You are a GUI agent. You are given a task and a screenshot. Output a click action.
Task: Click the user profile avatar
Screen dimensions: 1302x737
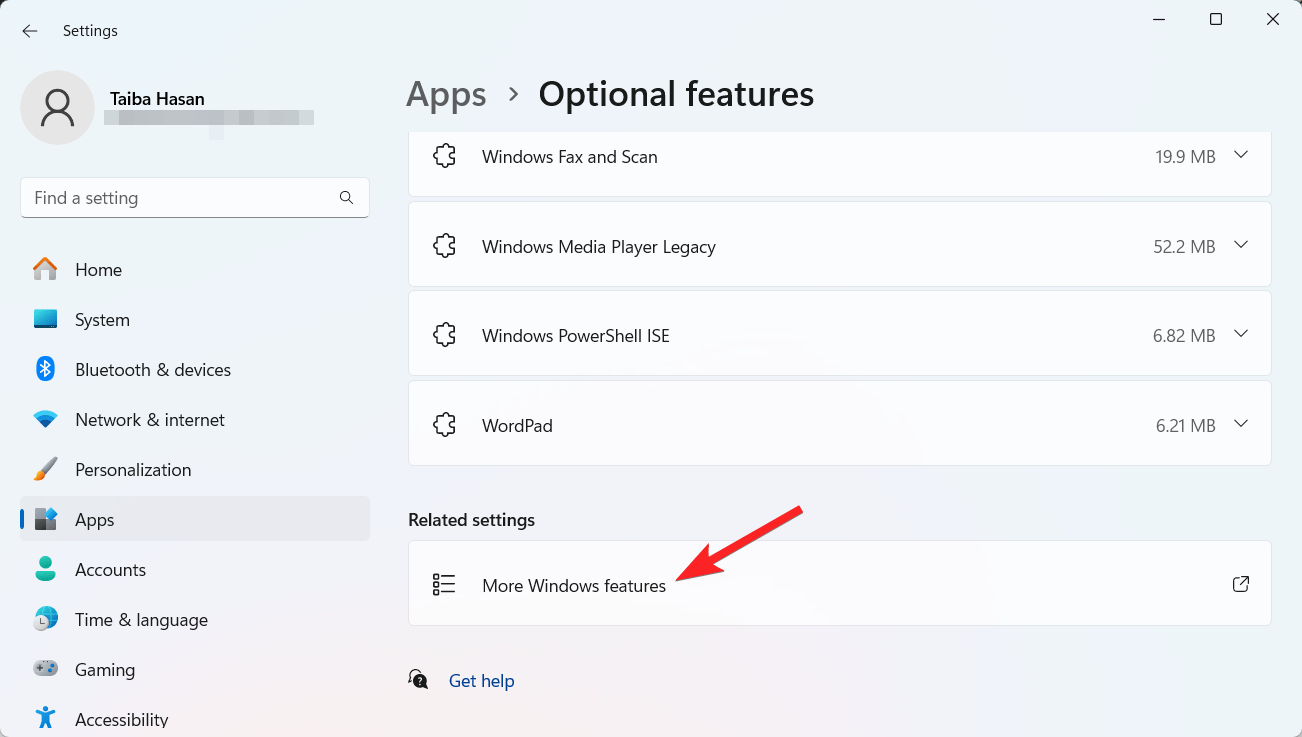(57, 107)
